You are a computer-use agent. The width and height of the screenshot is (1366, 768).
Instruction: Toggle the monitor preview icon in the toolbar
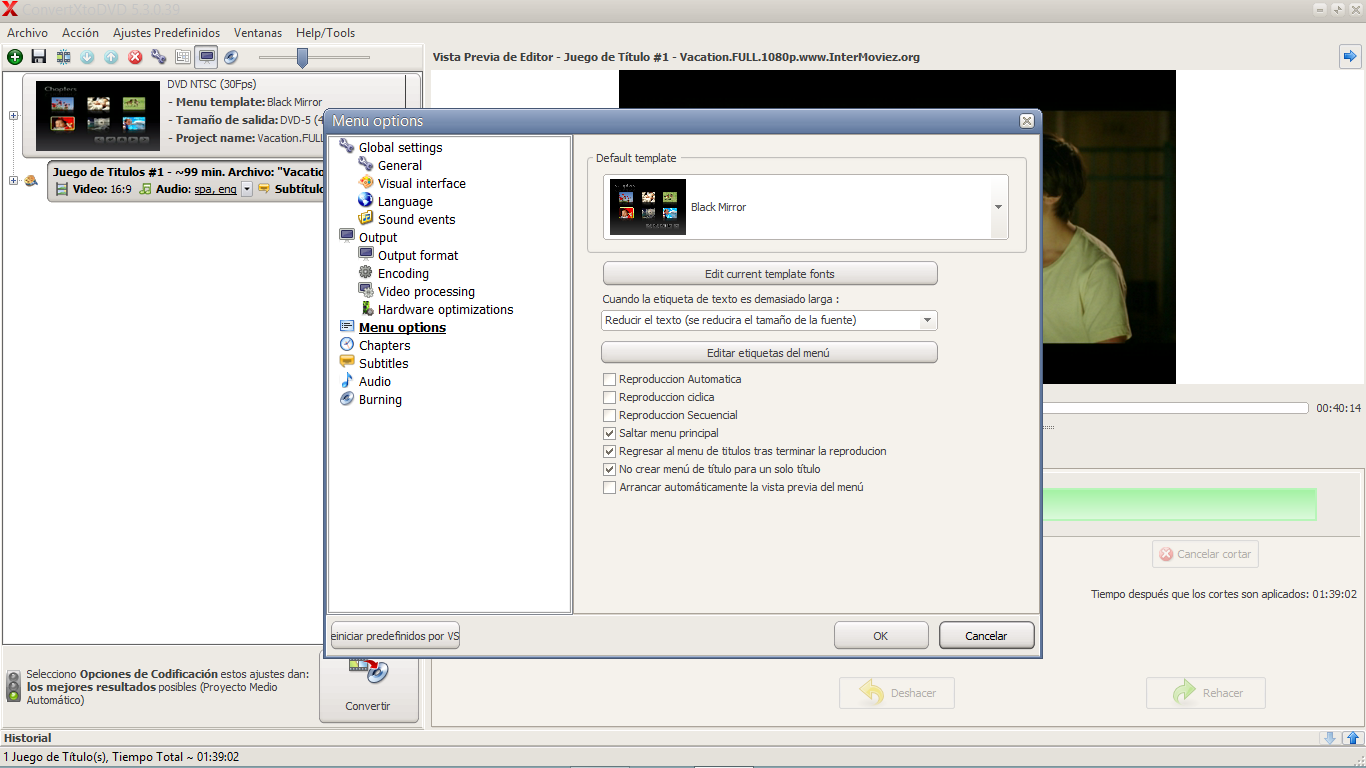[207, 57]
